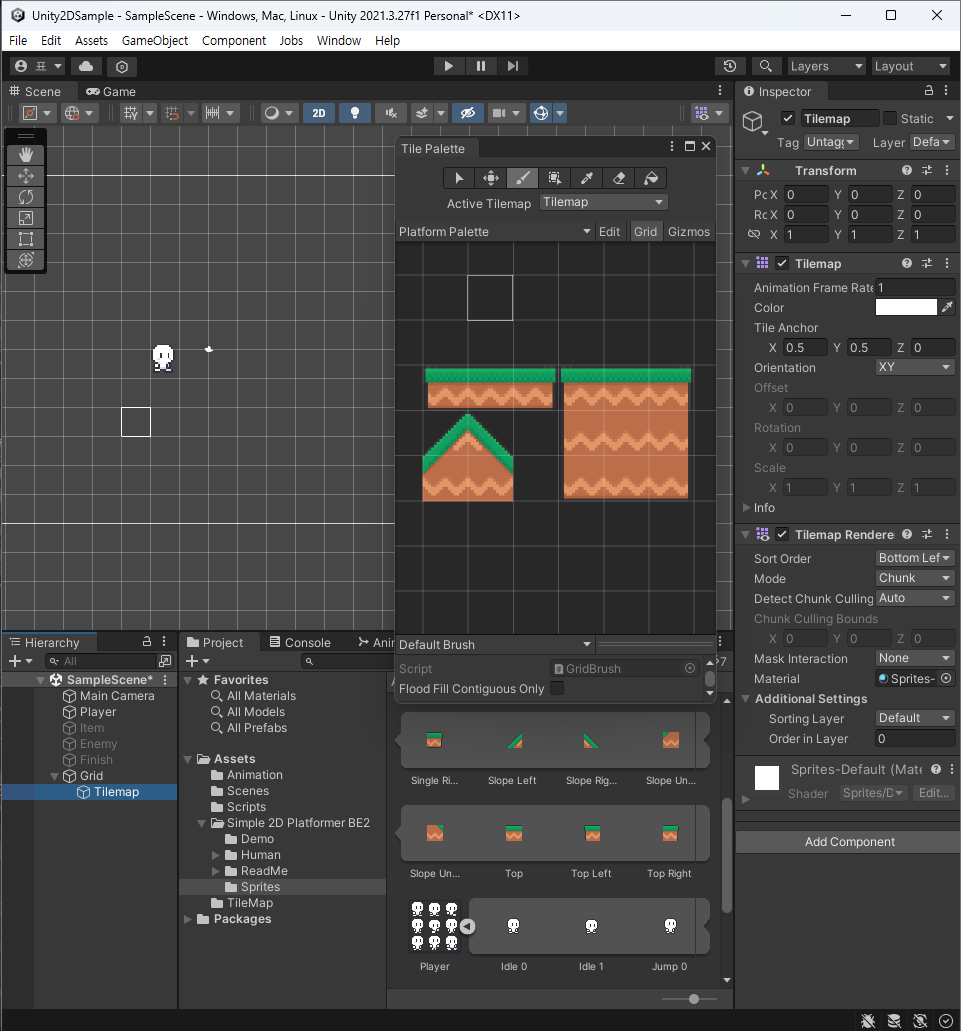
Task: Open the Assets menu
Action: pyautogui.click(x=91, y=41)
